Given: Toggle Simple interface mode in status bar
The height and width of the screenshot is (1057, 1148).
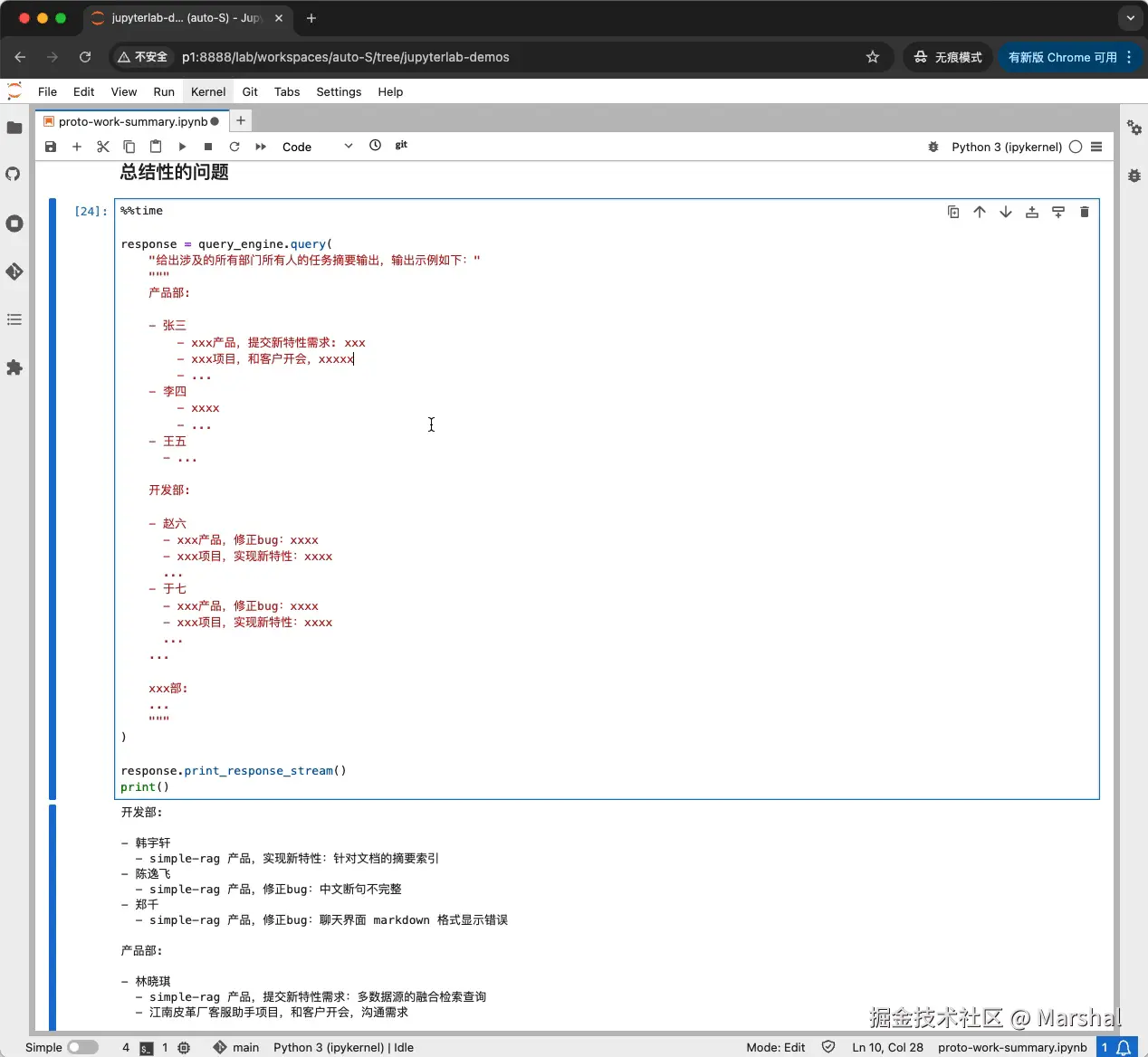Looking at the screenshot, I should (x=81, y=1047).
